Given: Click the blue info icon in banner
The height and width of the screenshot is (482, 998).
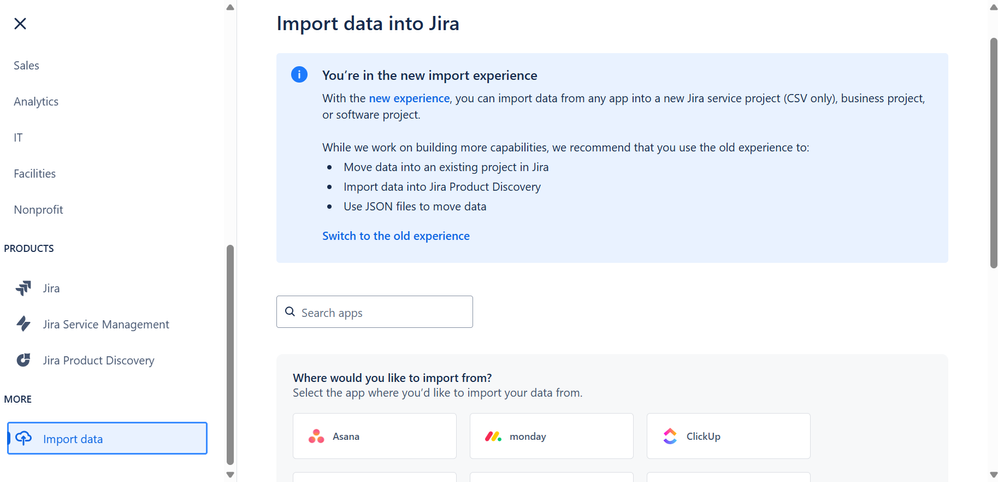Looking at the screenshot, I should coord(299,75).
